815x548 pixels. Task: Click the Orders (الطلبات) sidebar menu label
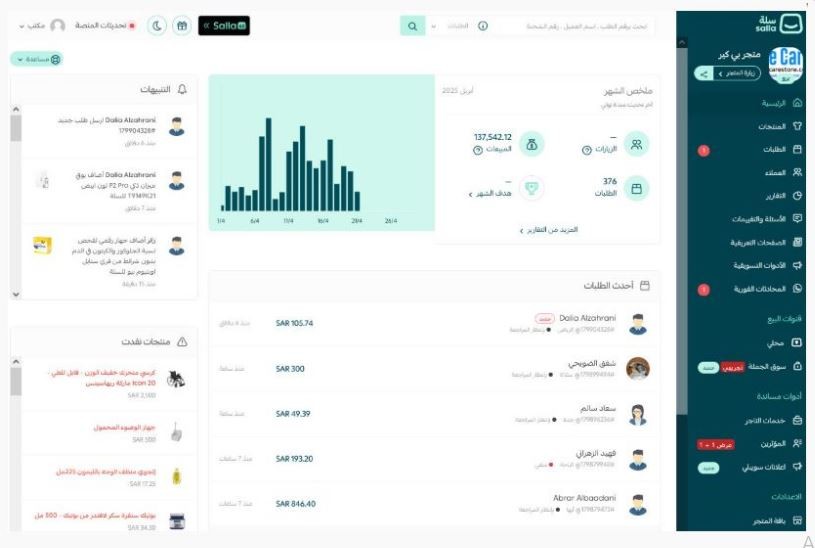point(774,150)
